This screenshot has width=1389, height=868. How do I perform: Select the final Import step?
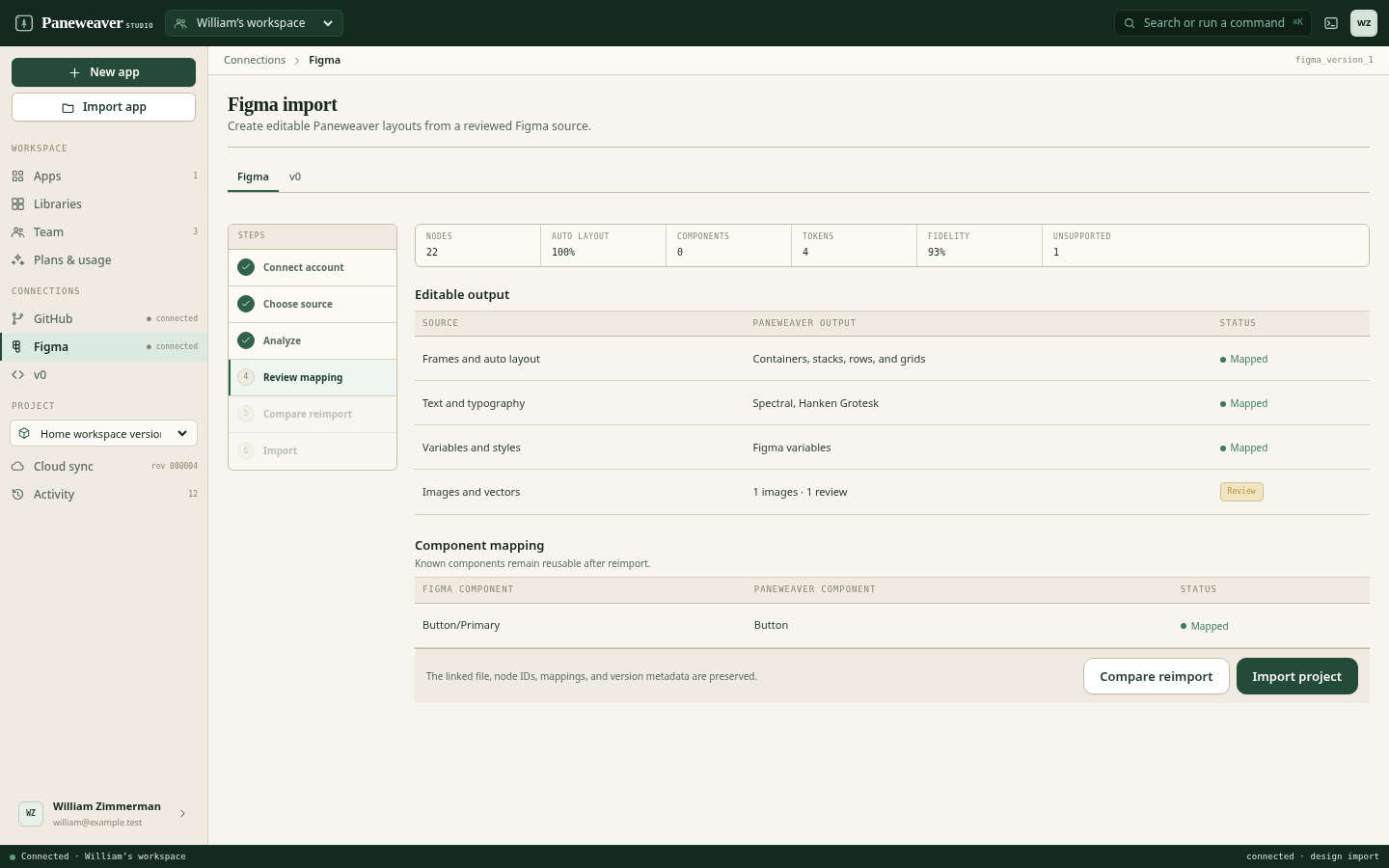[x=313, y=451]
